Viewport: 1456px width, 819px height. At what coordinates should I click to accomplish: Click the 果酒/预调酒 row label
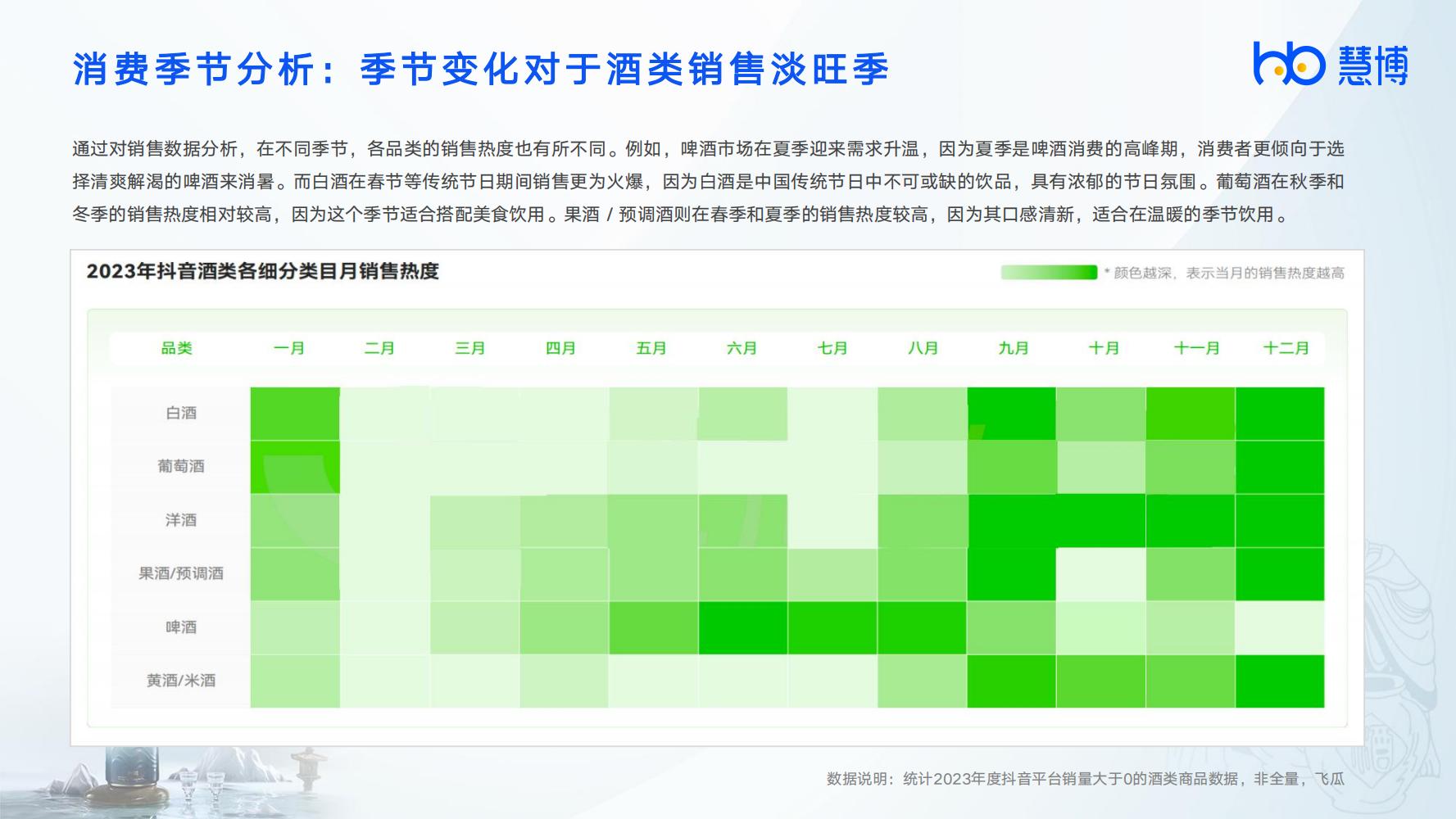pos(181,573)
